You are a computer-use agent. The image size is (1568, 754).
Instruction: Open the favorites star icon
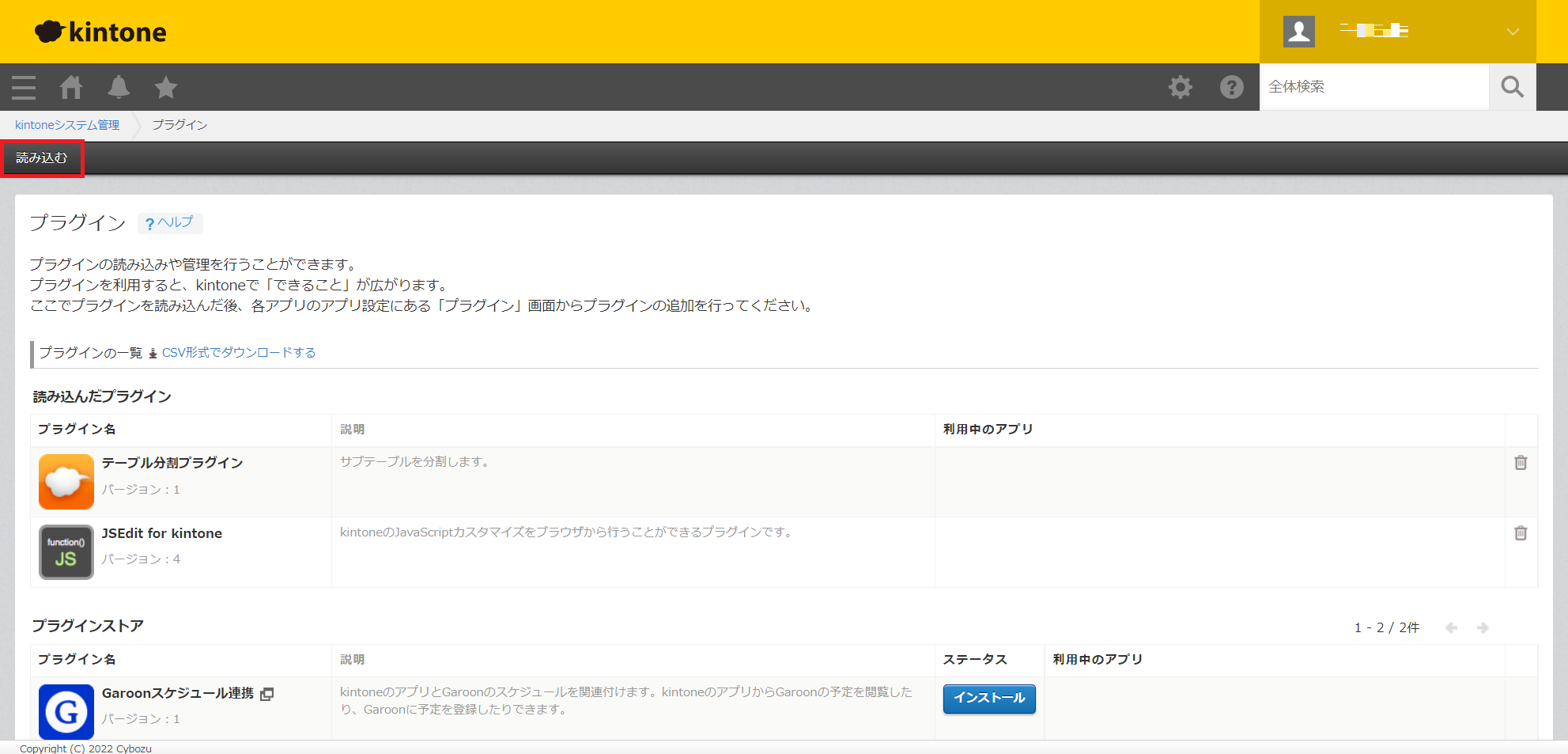click(166, 87)
